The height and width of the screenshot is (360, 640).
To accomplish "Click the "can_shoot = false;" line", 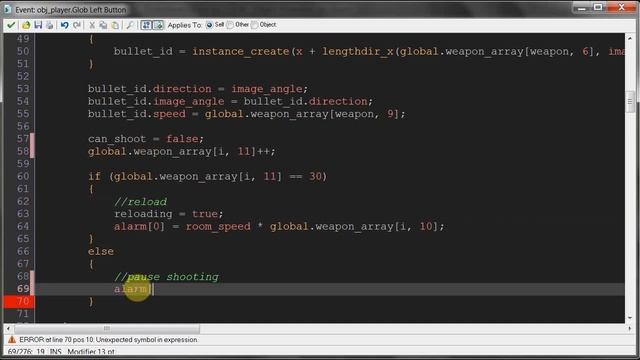I will tap(146, 139).
